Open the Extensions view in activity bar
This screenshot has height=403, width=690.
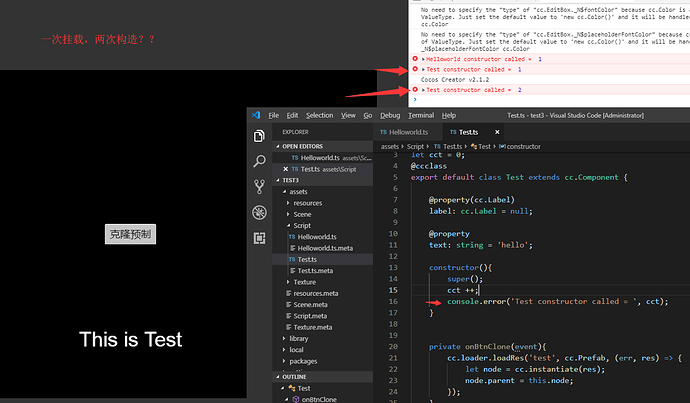[259, 238]
